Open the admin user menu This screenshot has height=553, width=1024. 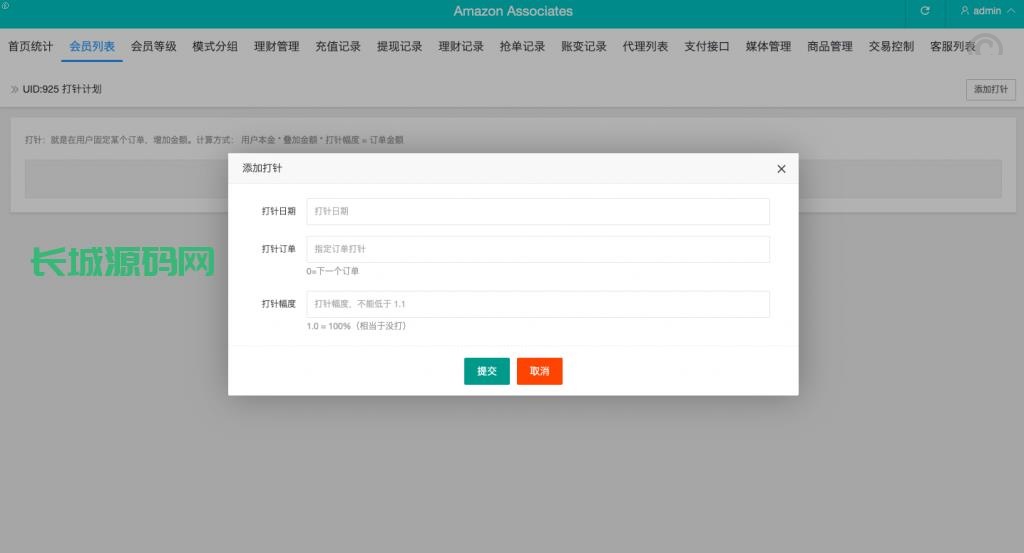(x=981, y=11)
